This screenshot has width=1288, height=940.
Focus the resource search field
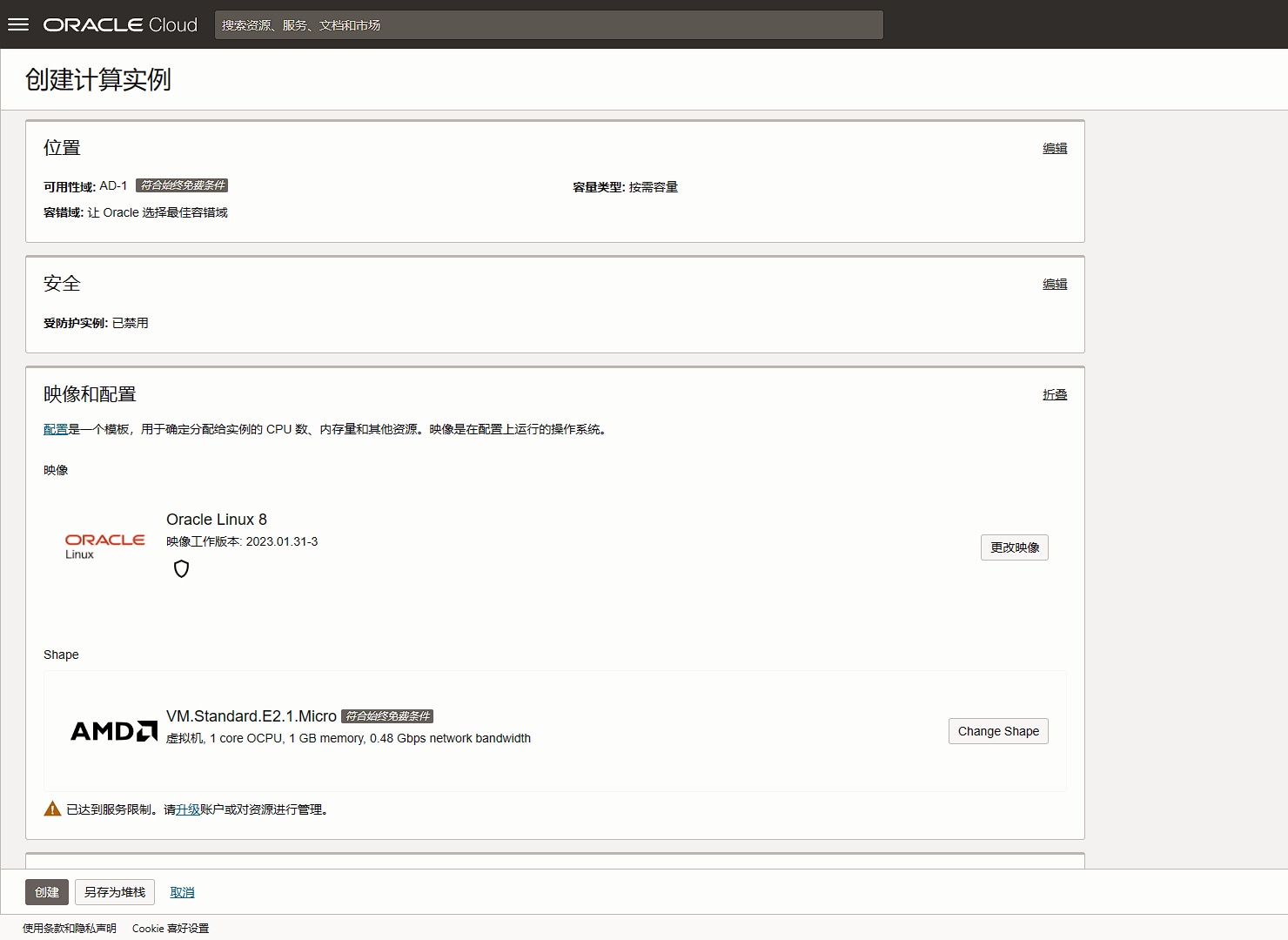coord(548,25)
